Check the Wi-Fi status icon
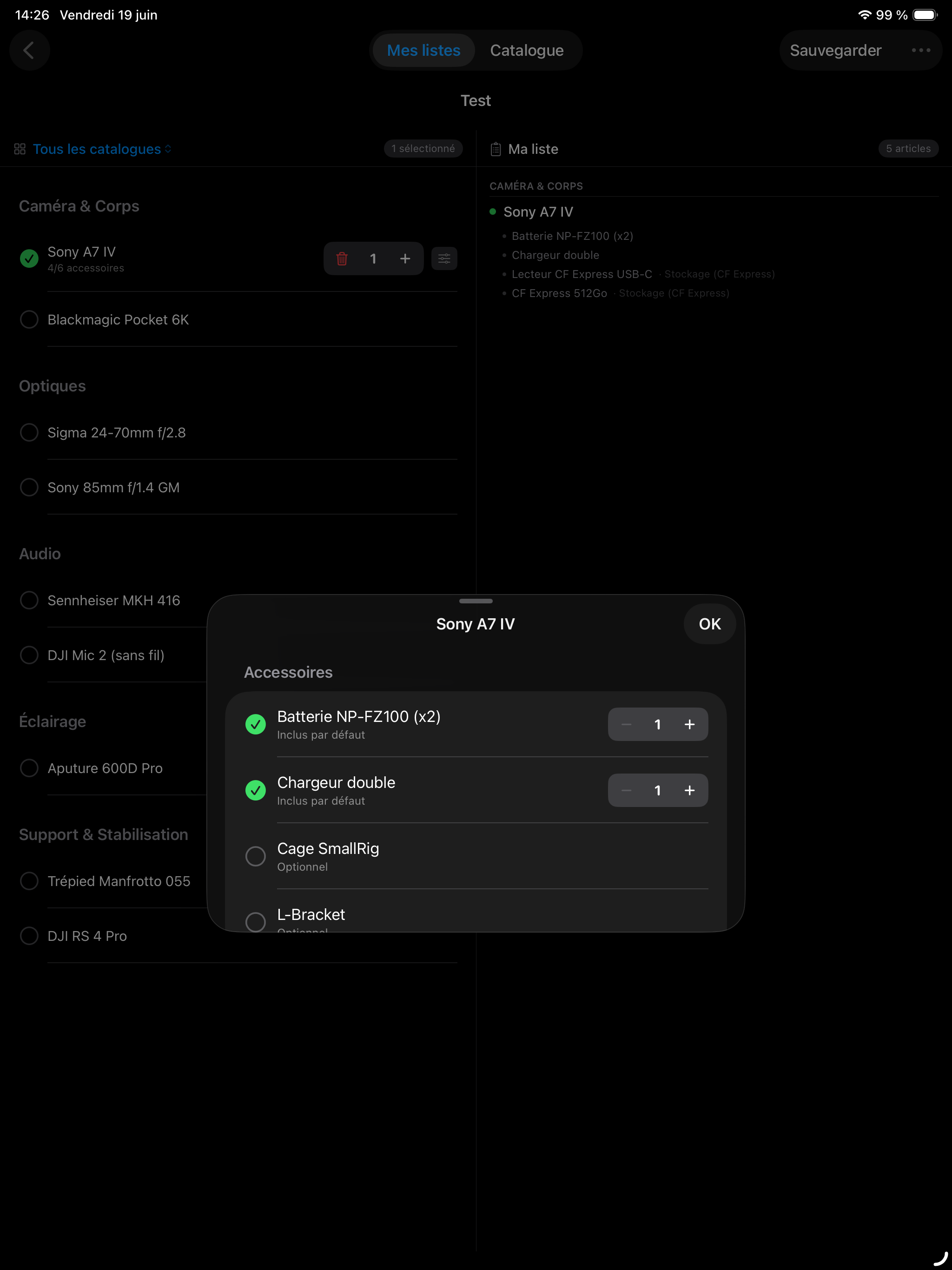Screen dimensions: 952x1270 864,15
